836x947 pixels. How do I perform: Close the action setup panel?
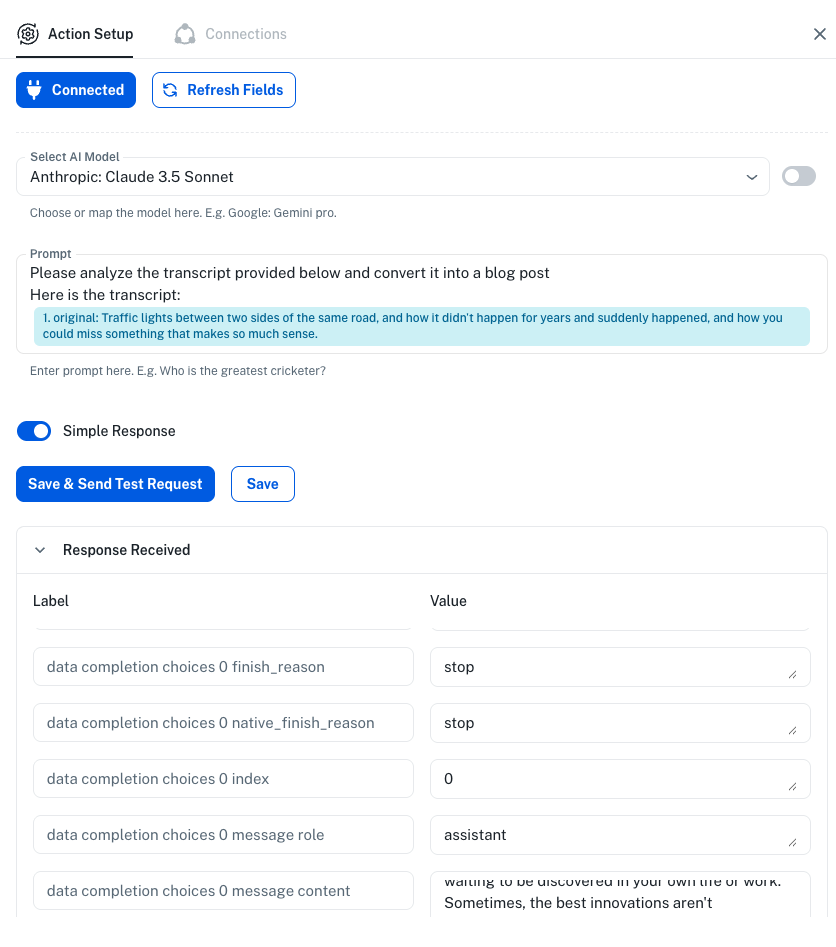[819, 34]
